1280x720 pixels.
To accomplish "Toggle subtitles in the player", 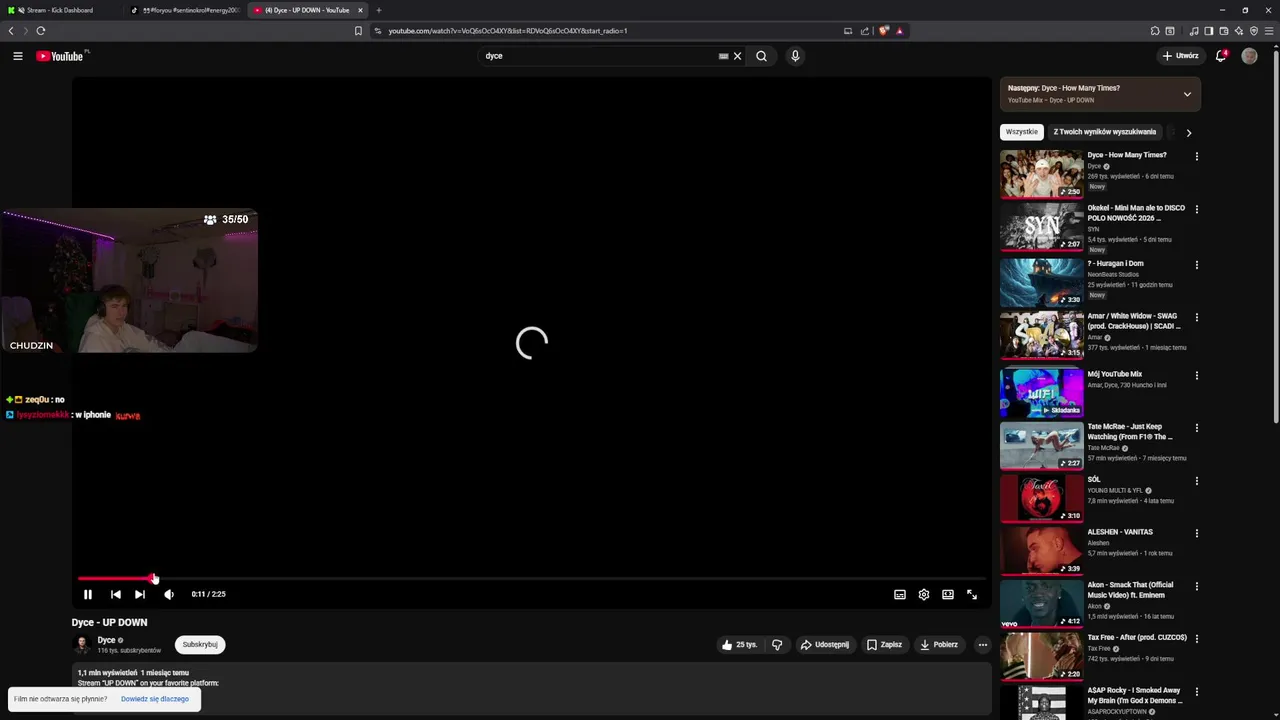I will coord(900,594).
